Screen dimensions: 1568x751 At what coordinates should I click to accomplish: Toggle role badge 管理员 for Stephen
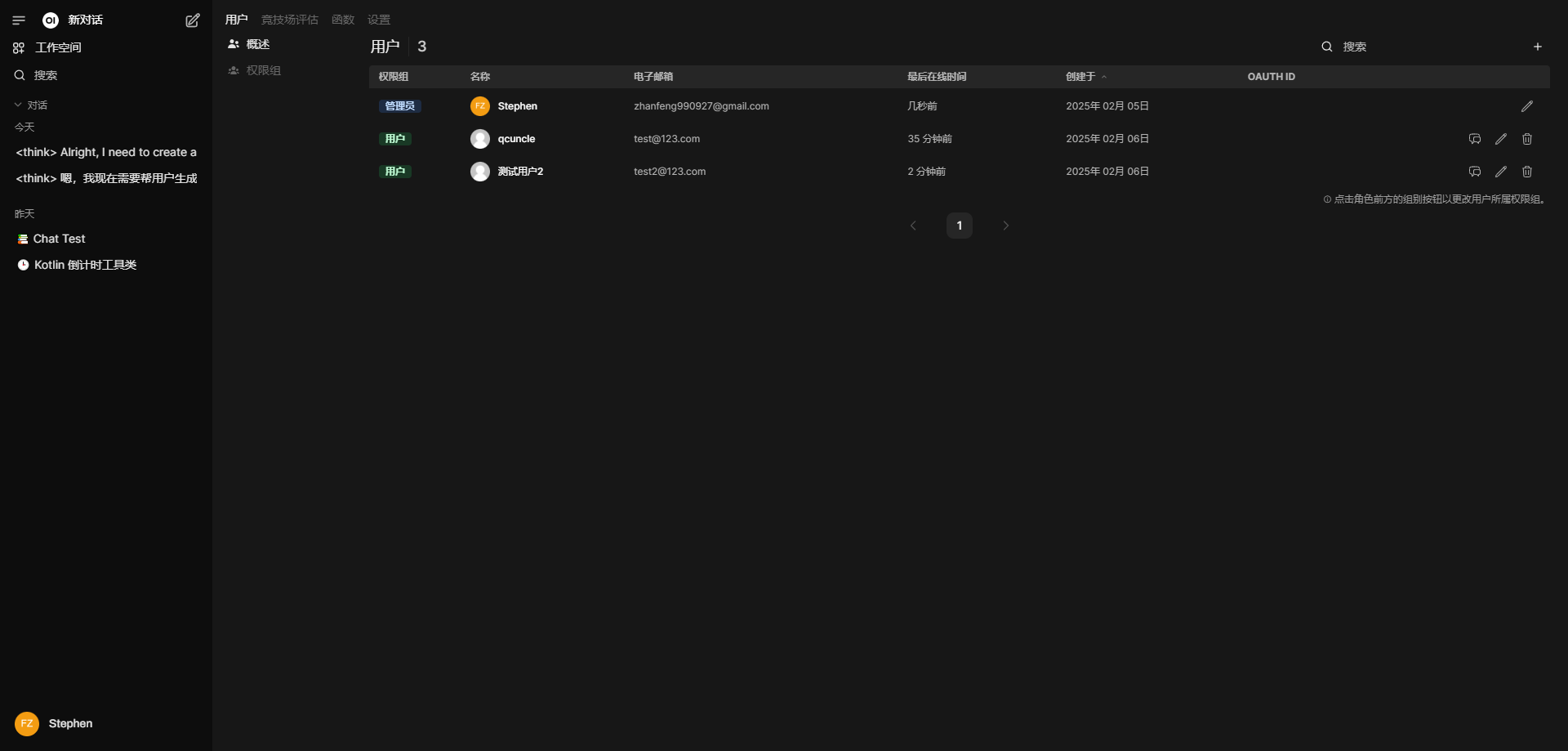coord(399,106)
